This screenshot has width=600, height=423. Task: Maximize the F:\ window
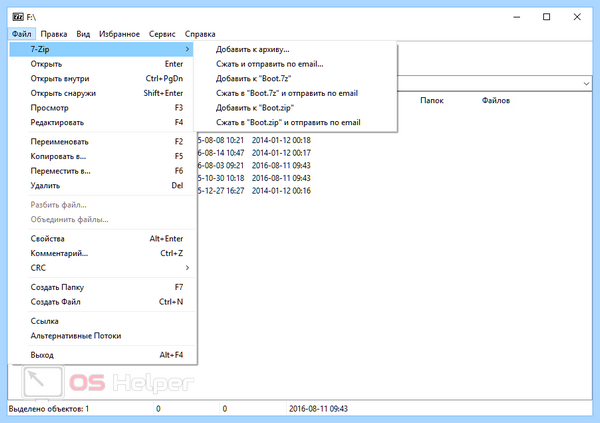tap(546, 17)
